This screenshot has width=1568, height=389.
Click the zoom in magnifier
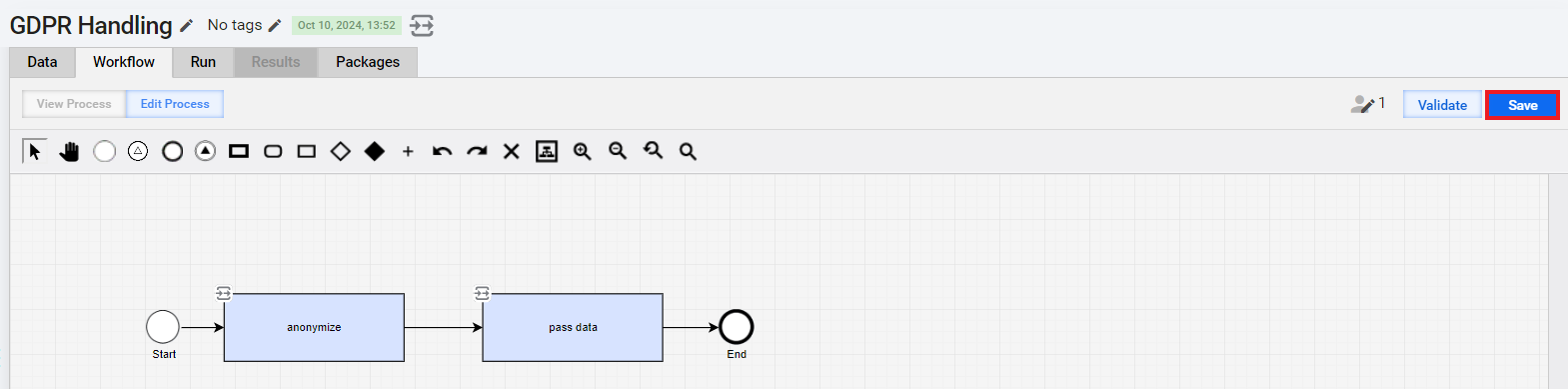[x=582, y=151]
